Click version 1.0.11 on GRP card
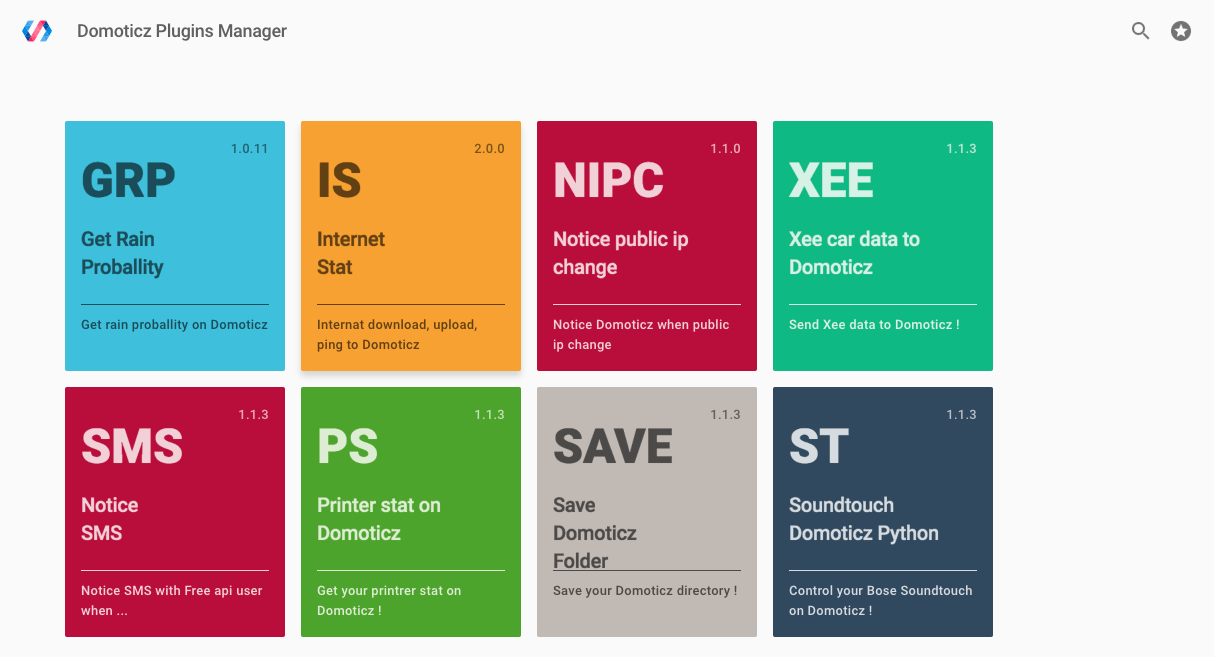The height and width of the screenshot is (657, 1214). click(x=250, y=149)
